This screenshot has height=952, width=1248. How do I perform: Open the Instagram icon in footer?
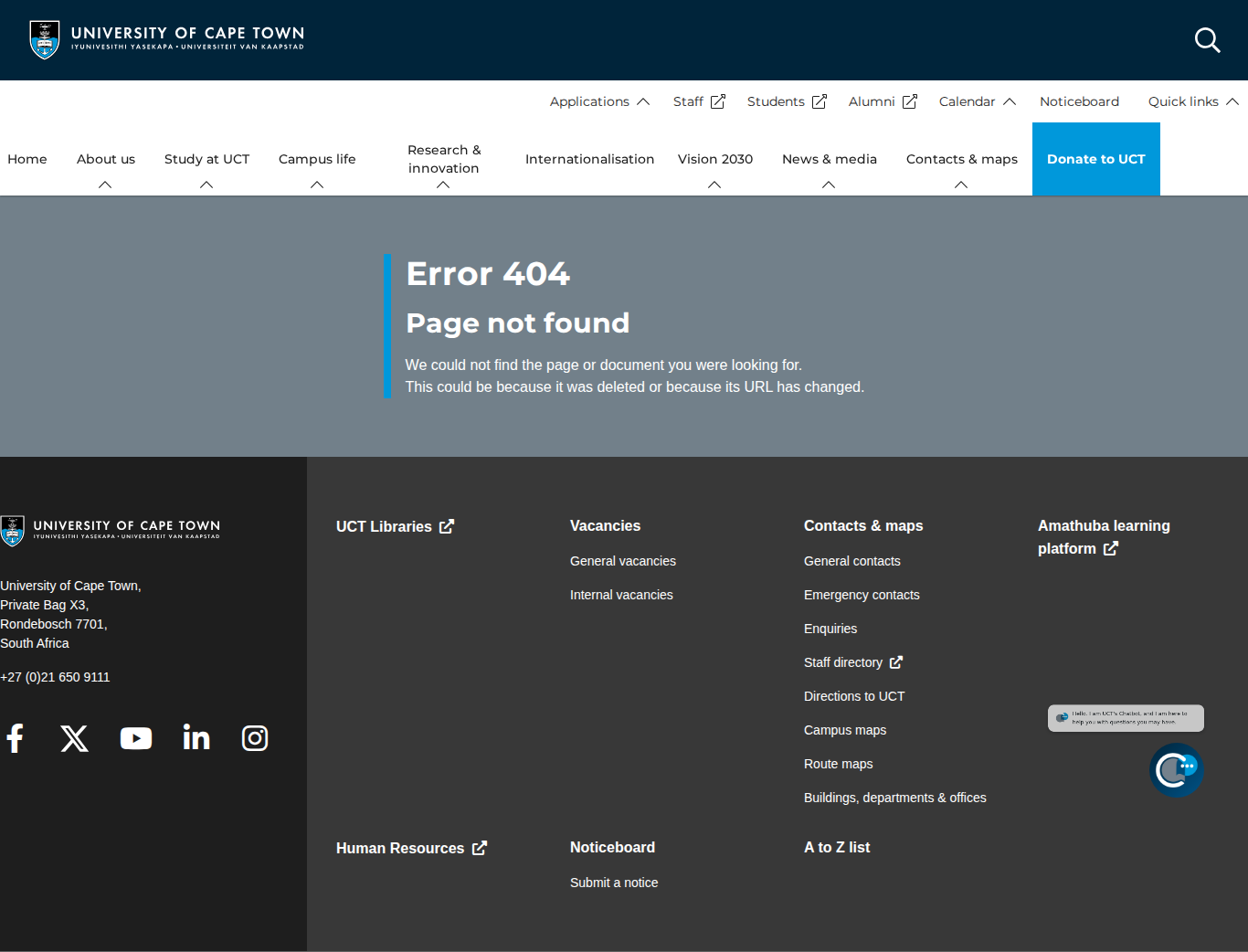click(x=255, y=738)
